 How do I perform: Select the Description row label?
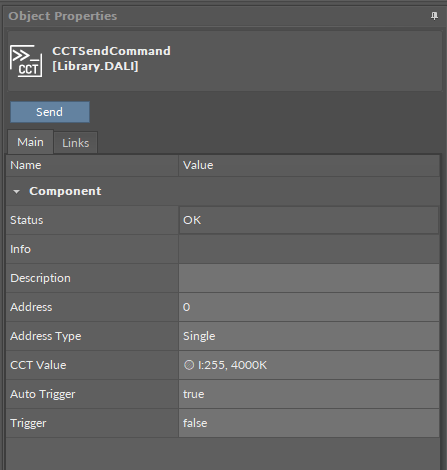click(40, 278)
